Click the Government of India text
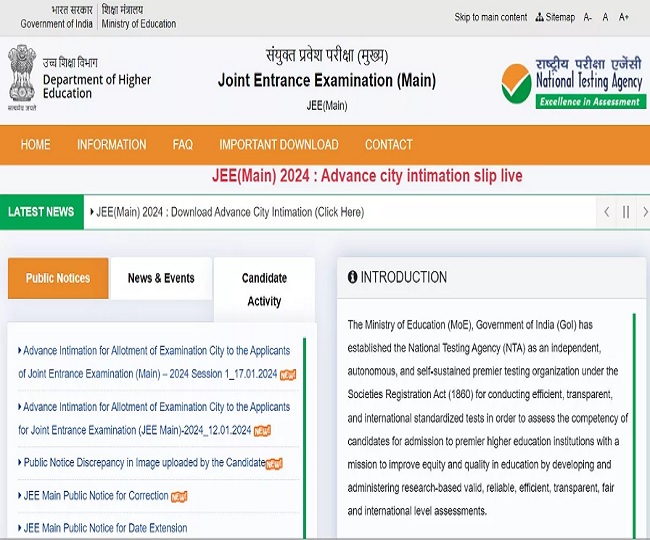The height and width of the screenshot is (540, 650). [56, 24]
